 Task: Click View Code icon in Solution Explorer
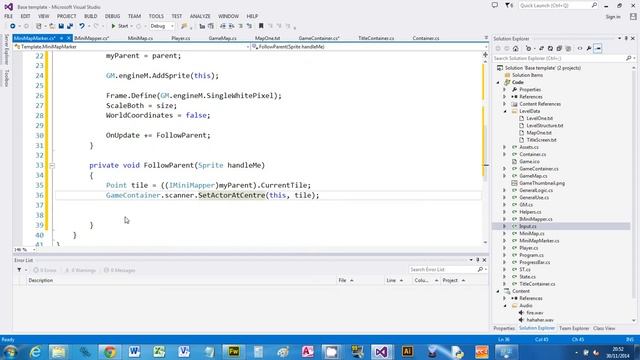[580, 49]
